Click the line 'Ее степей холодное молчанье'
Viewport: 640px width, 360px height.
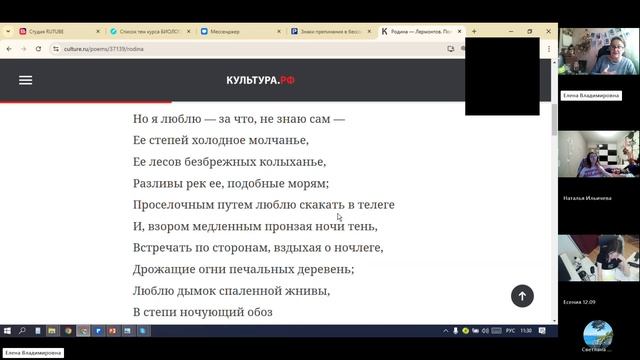tap(221, 140)
